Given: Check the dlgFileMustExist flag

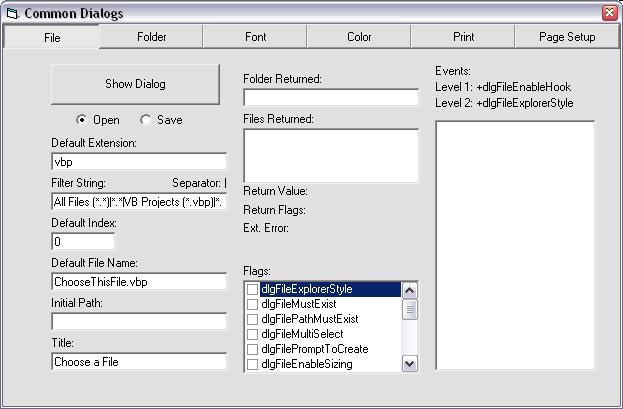Looking at the screenshot, I should (253, 304).
